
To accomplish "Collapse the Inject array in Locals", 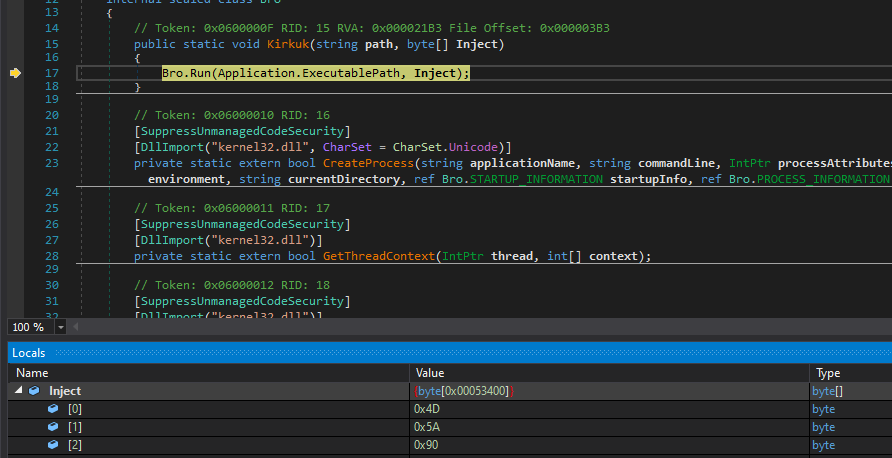I will [19, 391].
